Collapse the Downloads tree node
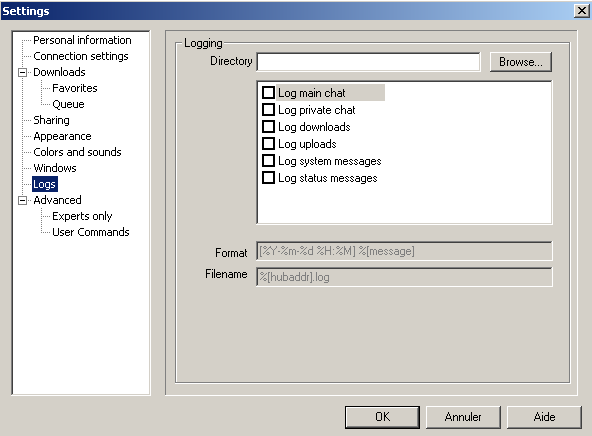Viewport: 592px width, 436px height. (x=23, y=72)
